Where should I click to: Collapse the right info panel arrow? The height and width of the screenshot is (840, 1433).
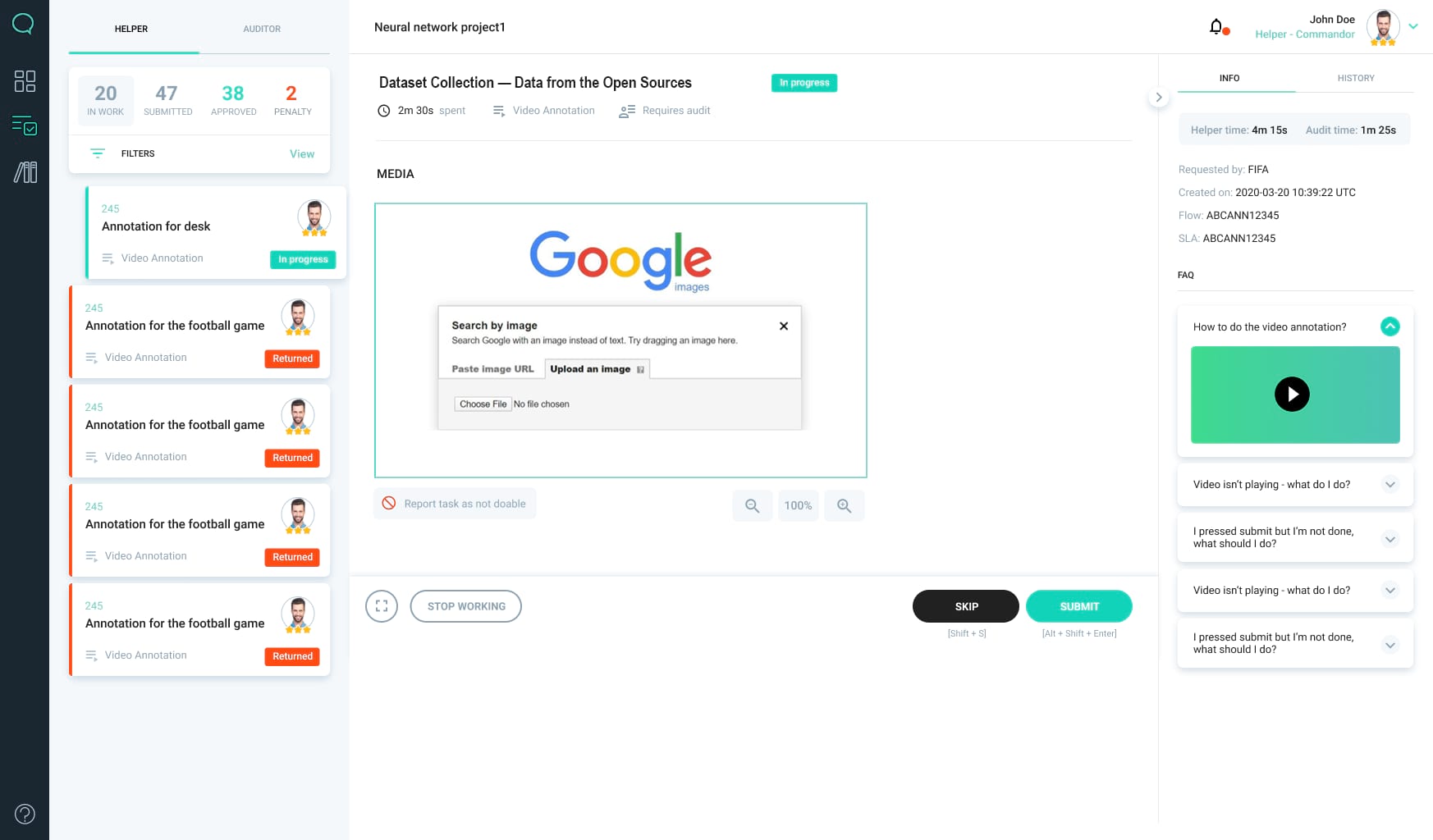coord(1158,97)
